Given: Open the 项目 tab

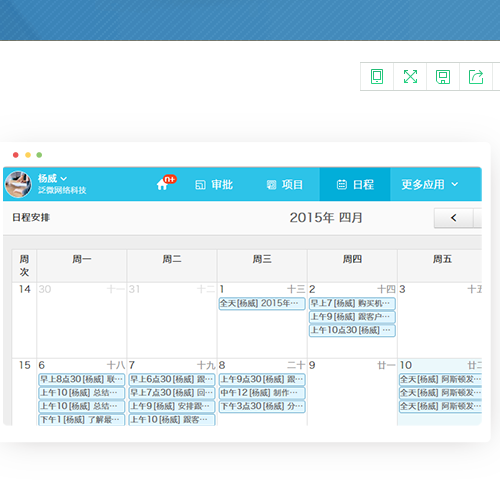Looking at the screenshot, I should point(285,184).
